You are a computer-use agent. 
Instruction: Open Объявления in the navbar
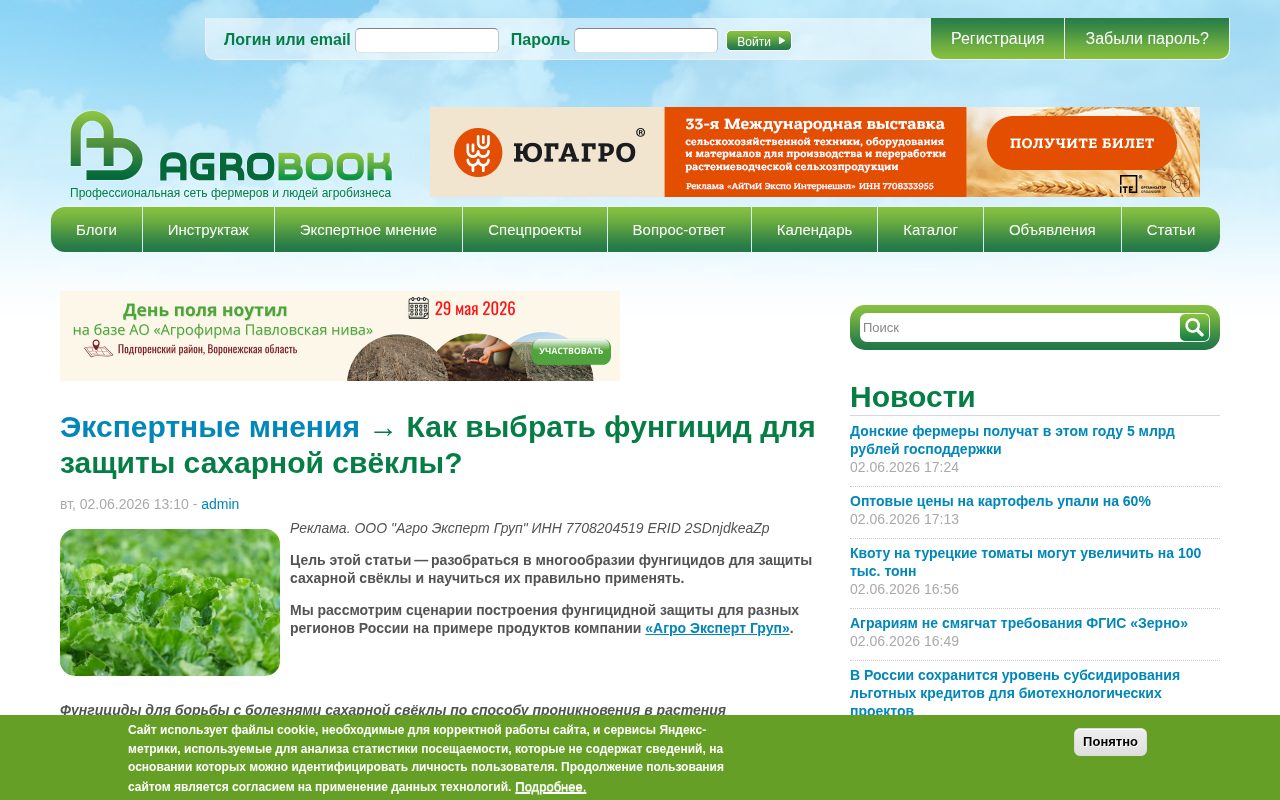click(1052, 230)
